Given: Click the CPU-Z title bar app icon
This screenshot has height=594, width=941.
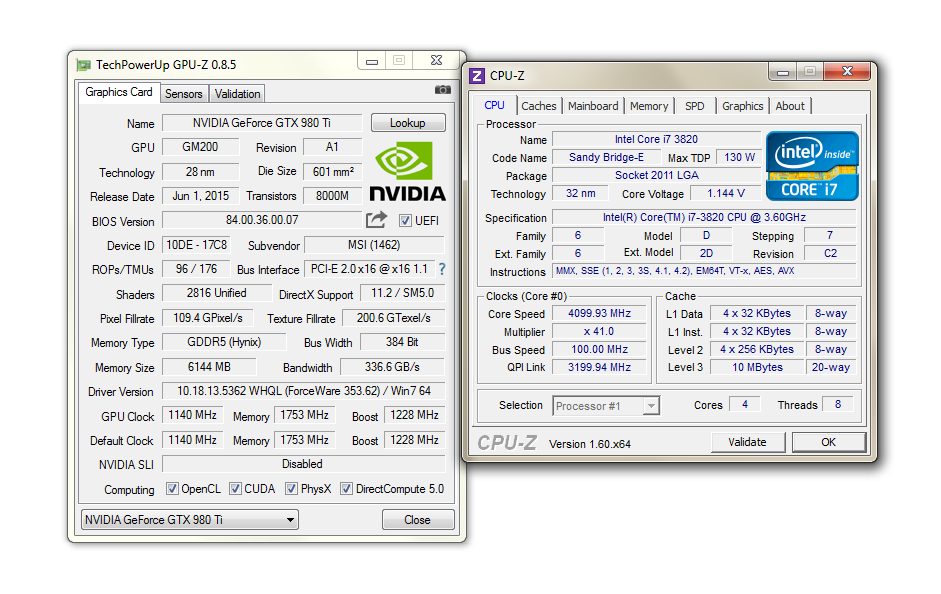Looking at the screenshot, I should tap(477, 76).
